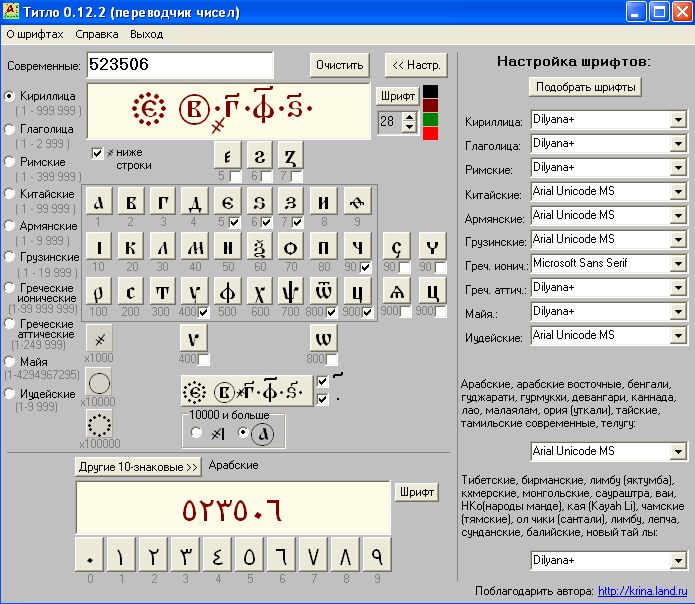
Task: Select the Римские numeral system radio button
Action: (x=10, y=161)
